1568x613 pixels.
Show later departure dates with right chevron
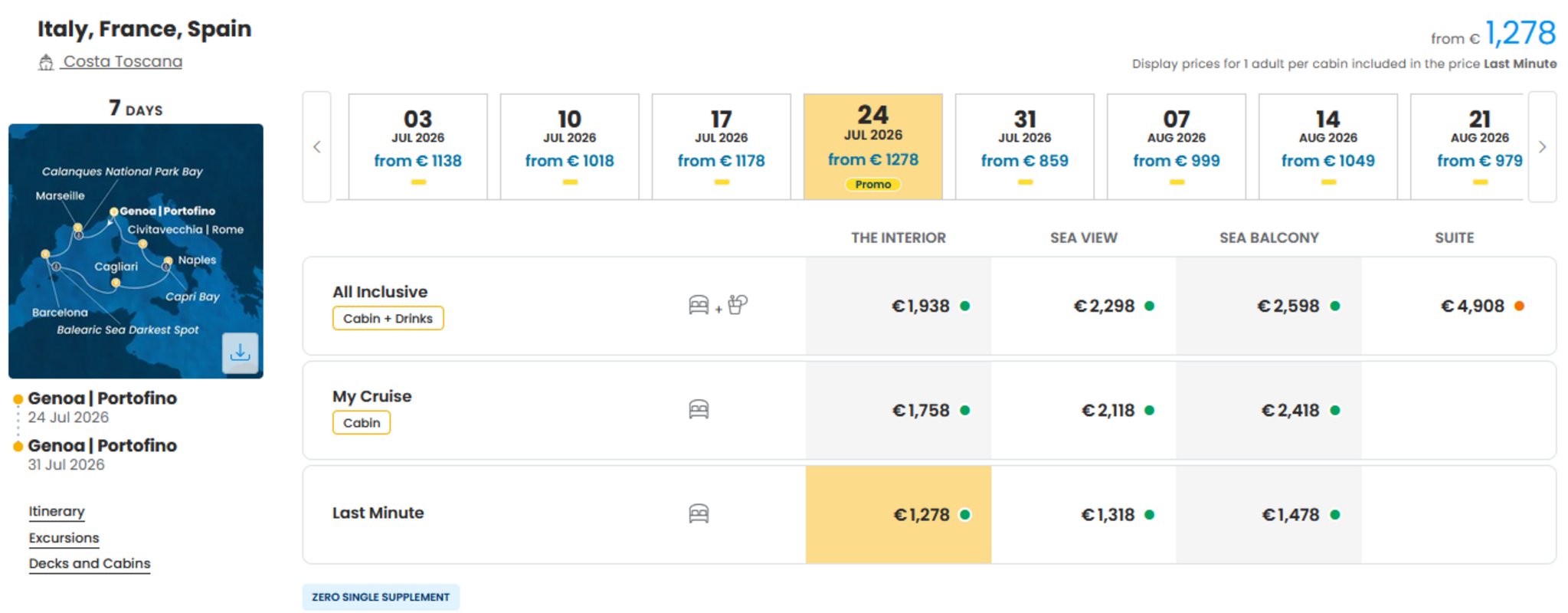[x=1543, y=146]
